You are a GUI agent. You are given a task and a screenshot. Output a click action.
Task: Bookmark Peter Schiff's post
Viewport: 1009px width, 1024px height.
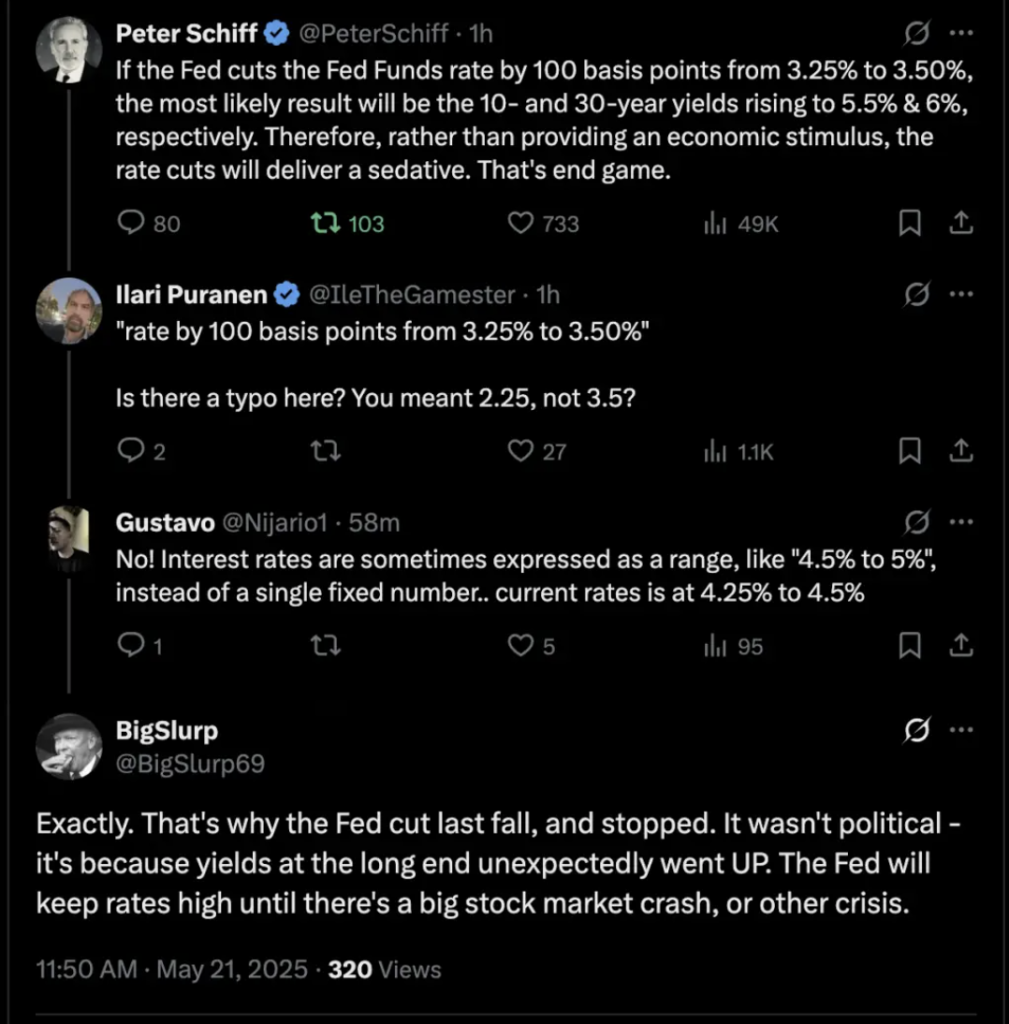pos(910,223)
